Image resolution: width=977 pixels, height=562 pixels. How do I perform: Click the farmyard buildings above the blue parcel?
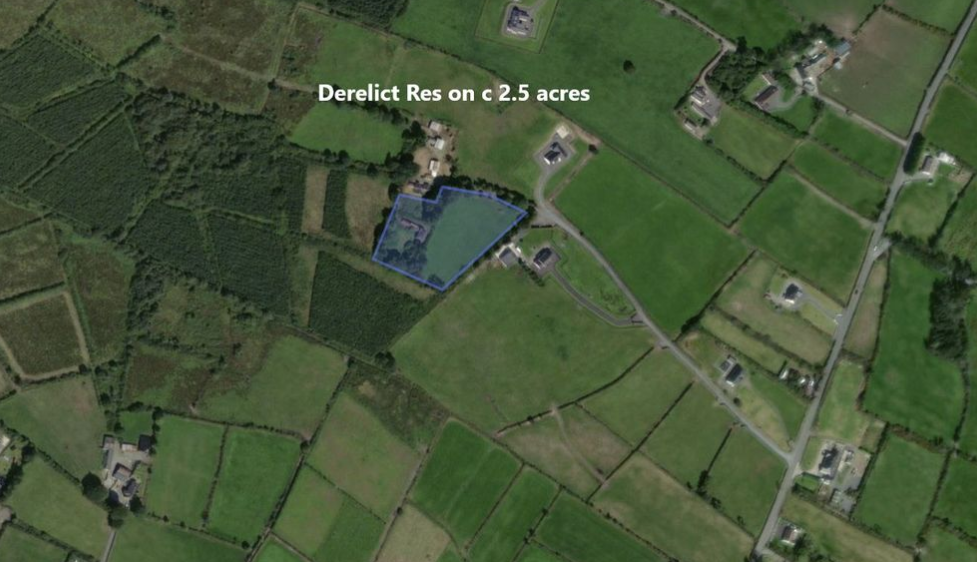(x=434, y=151)
